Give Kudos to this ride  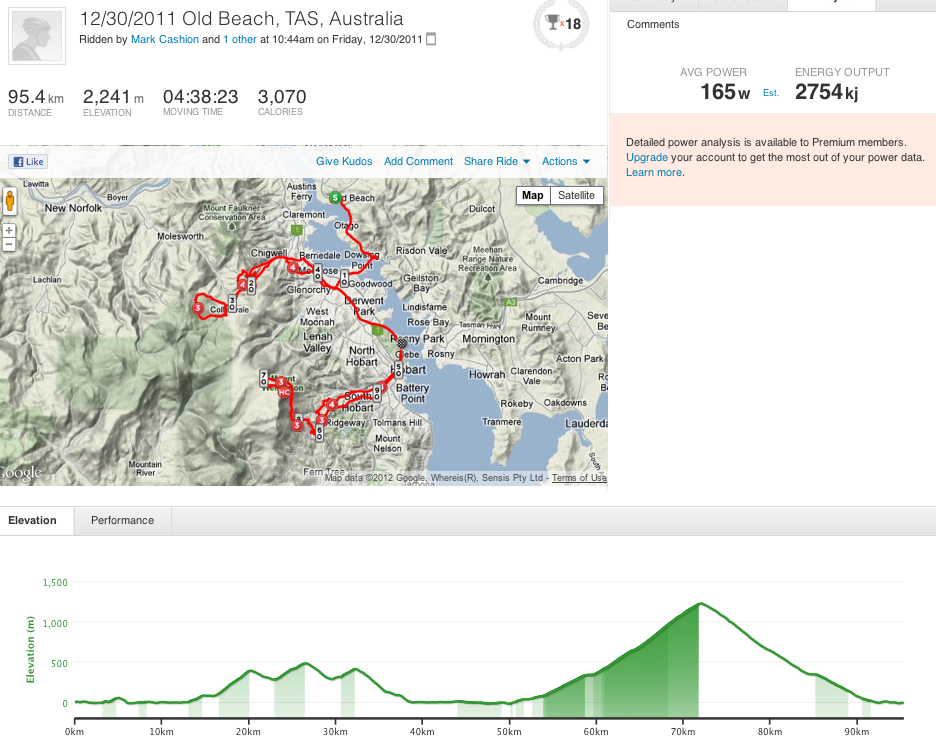[344, 161]
